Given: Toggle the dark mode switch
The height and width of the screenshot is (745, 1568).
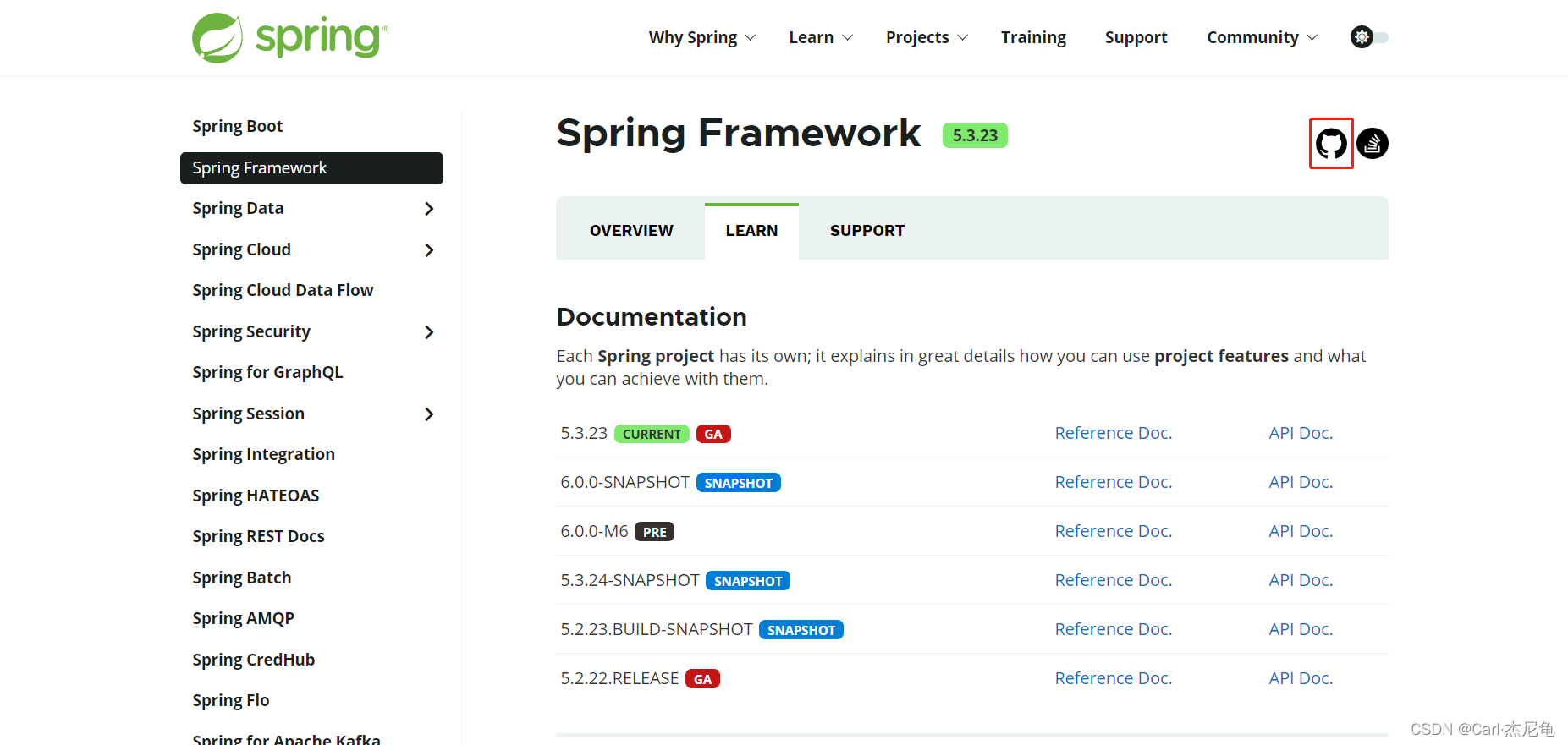Looking at the screenshot, I should (x=1369, y=37).
